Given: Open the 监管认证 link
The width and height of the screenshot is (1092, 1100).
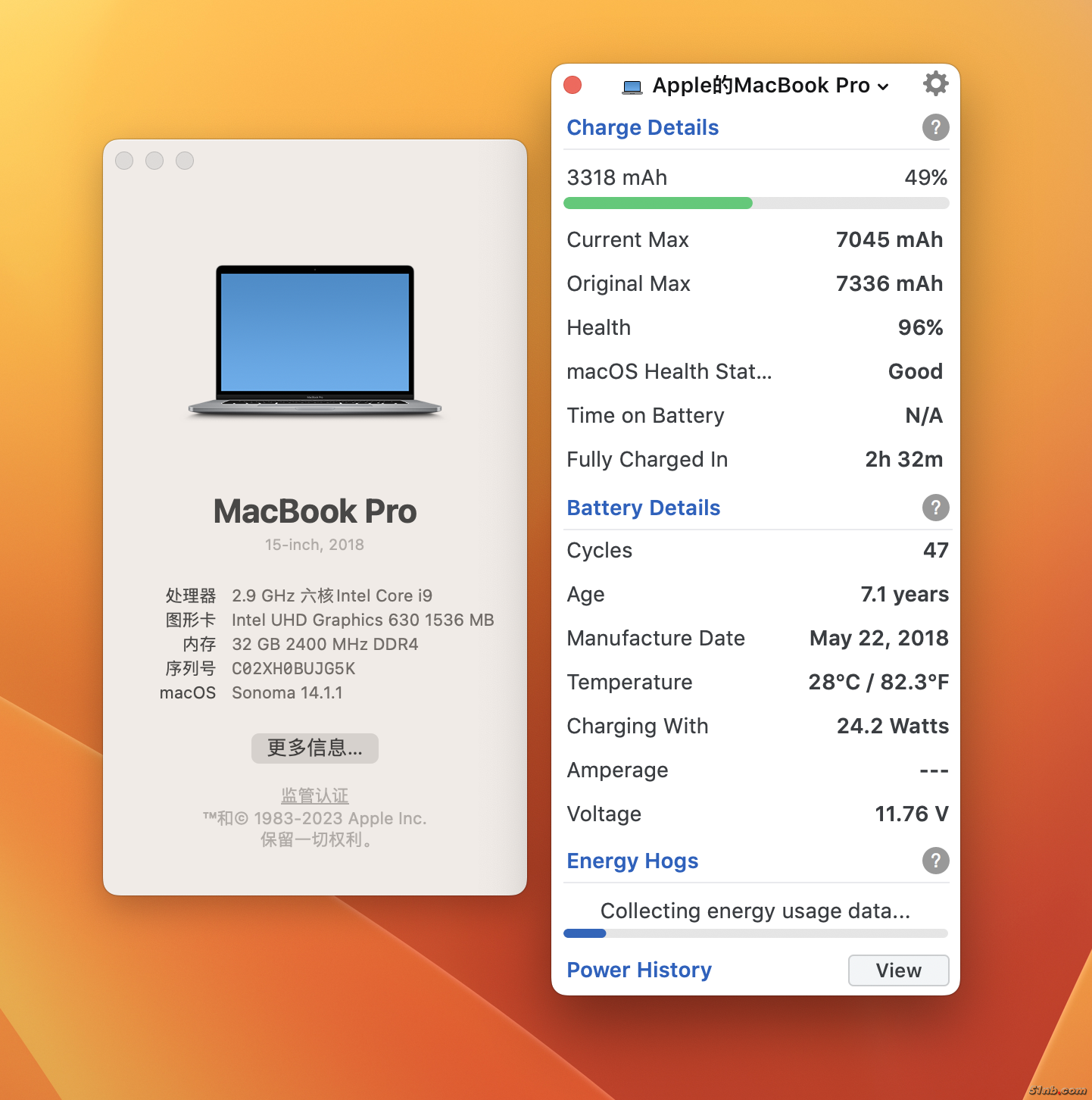Looking at the screenshot, I should pos(315,795).
